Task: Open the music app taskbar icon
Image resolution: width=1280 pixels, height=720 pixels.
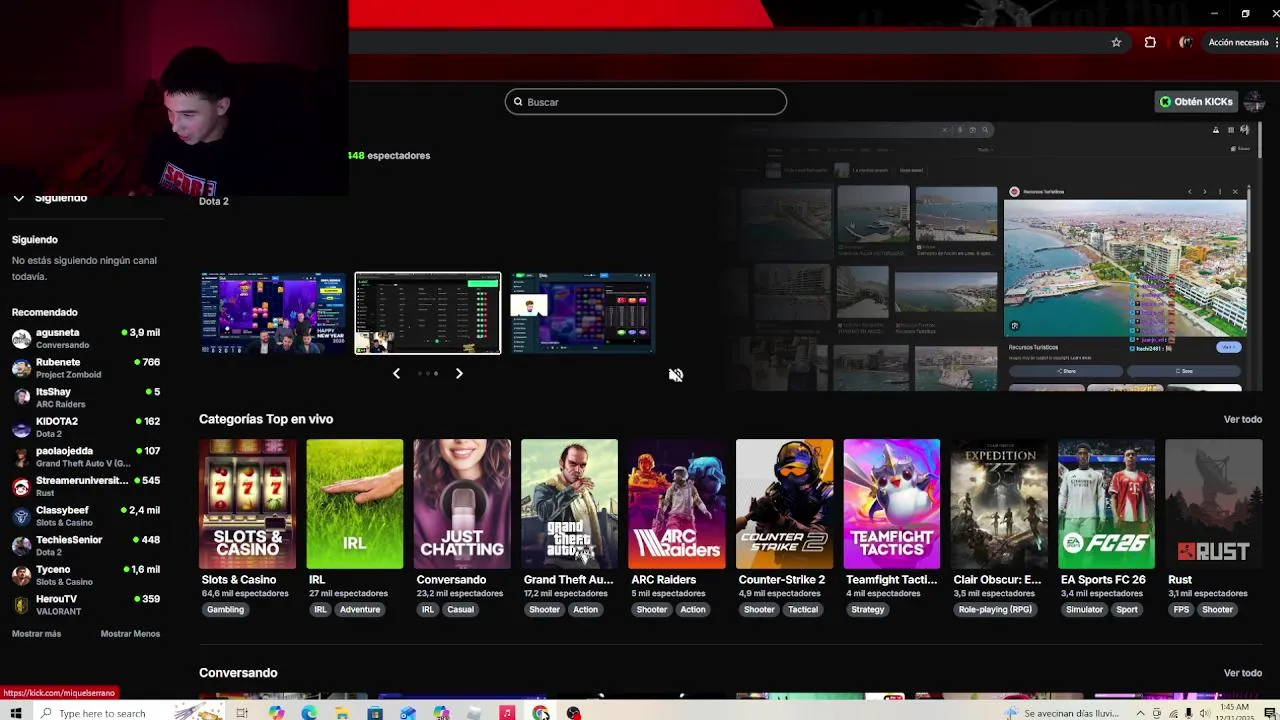Action: coord(507,713)
